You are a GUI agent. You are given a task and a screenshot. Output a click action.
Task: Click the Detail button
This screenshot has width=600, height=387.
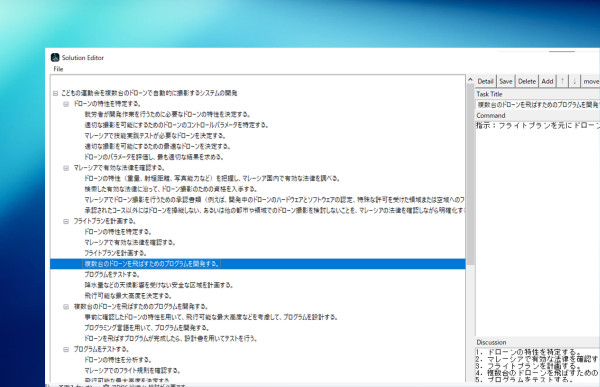tap(485, 81)
